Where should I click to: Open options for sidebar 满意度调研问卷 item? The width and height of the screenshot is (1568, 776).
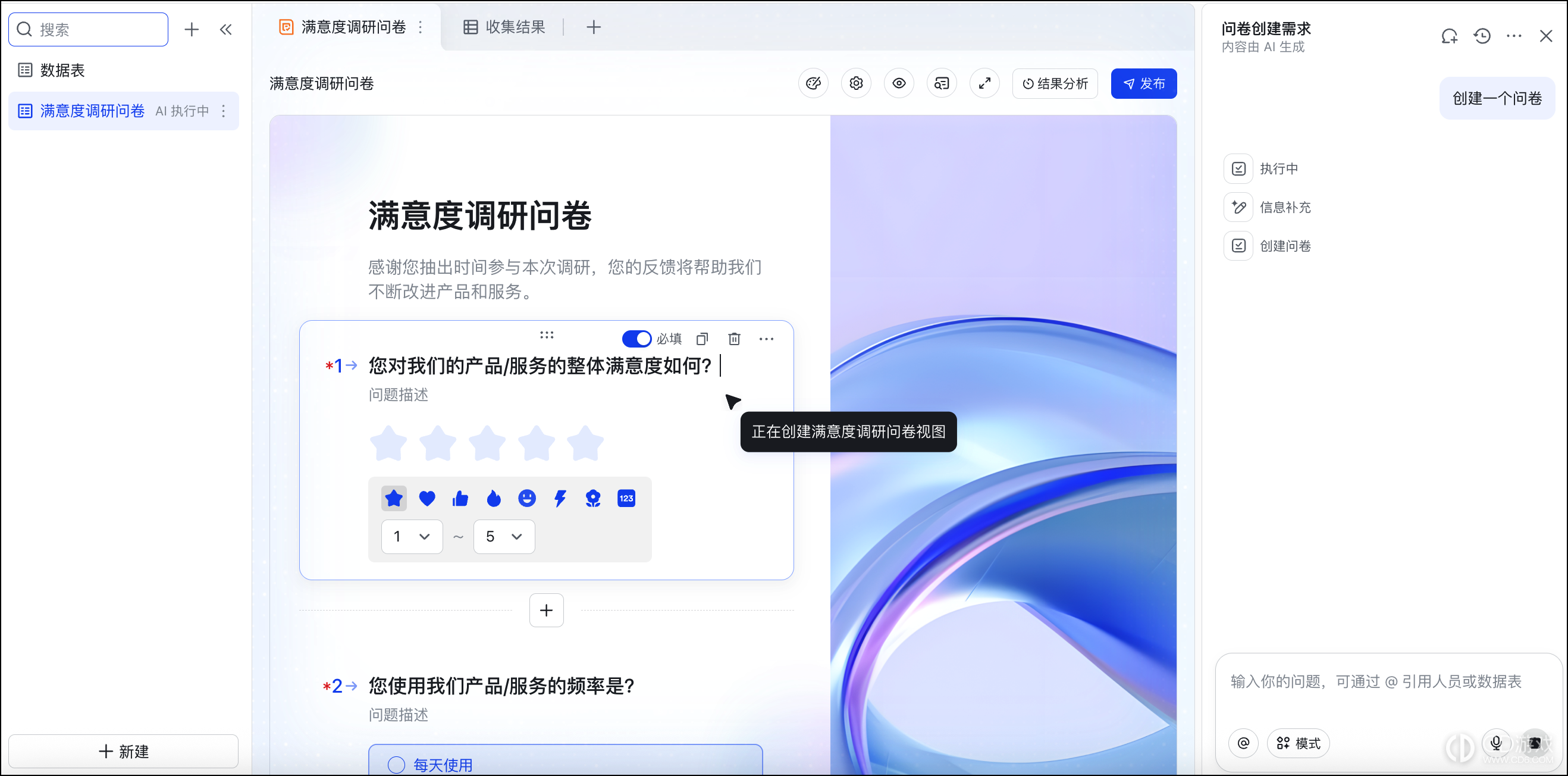point(224,111)
